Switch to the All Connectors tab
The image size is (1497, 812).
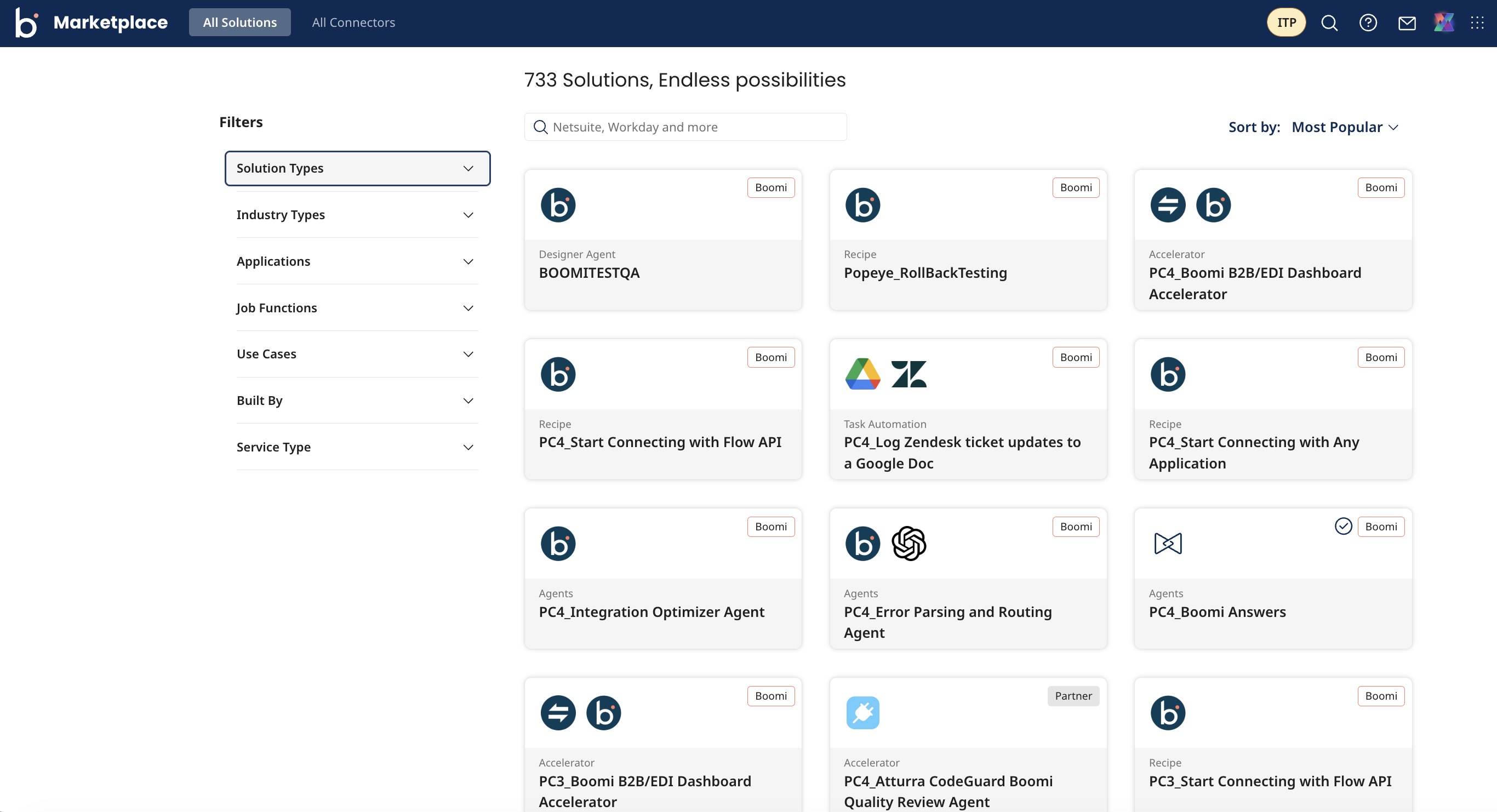[353, 22]
